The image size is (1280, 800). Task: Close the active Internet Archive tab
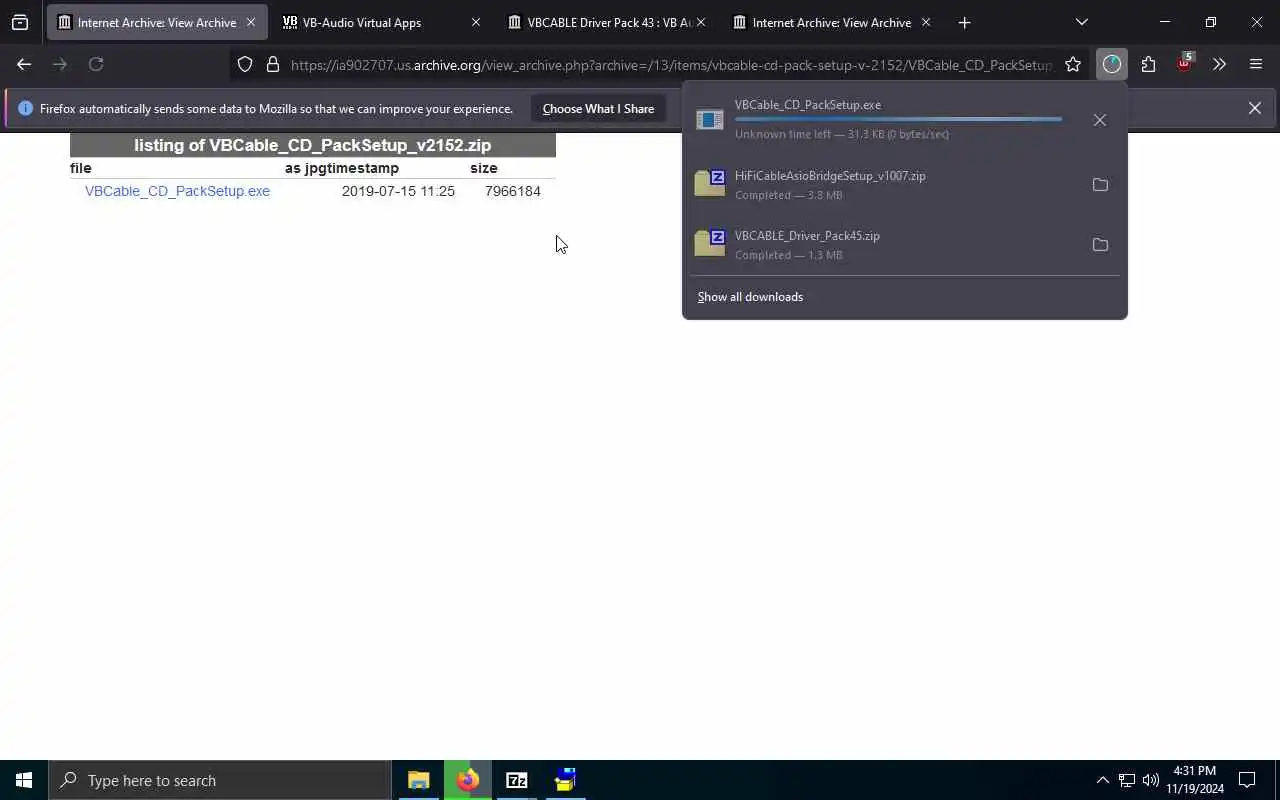[250, 22]
